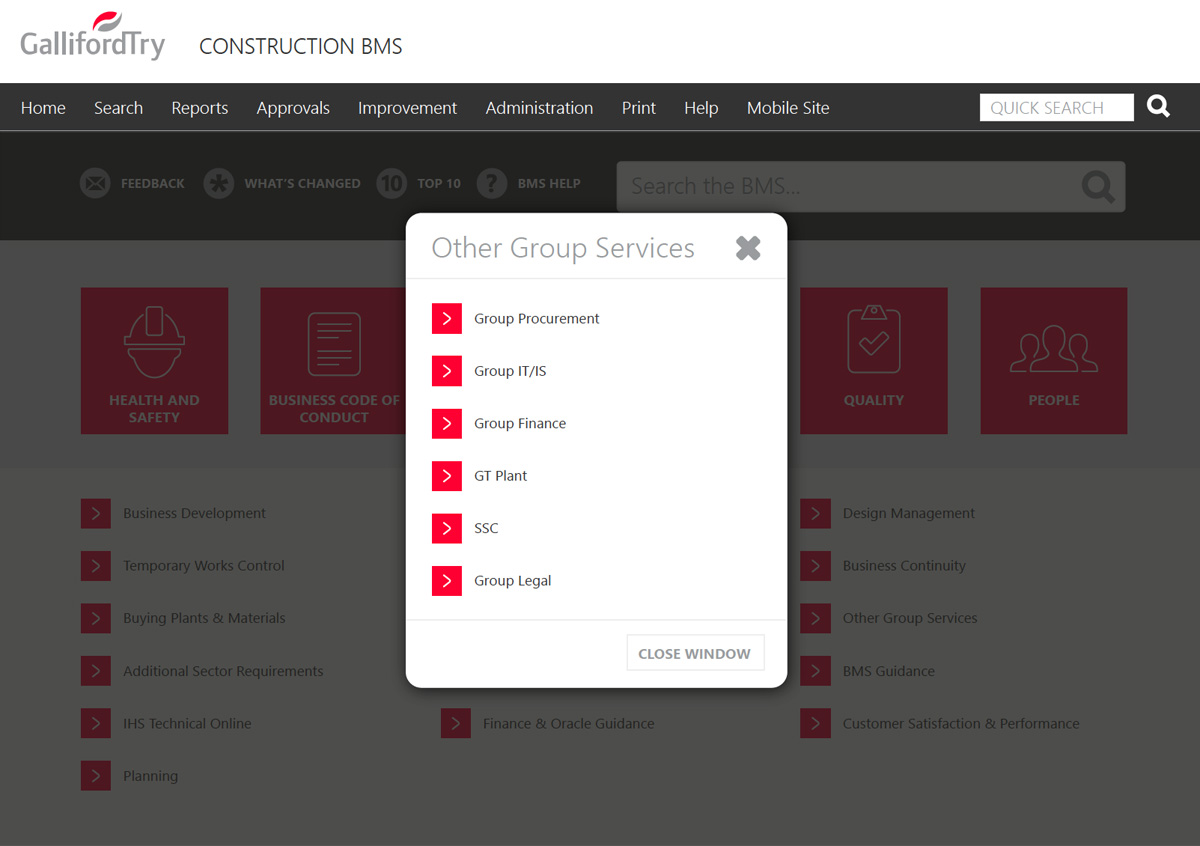Open the People tile
The image size is (1200, 846).
click(x=1054, y=361)
